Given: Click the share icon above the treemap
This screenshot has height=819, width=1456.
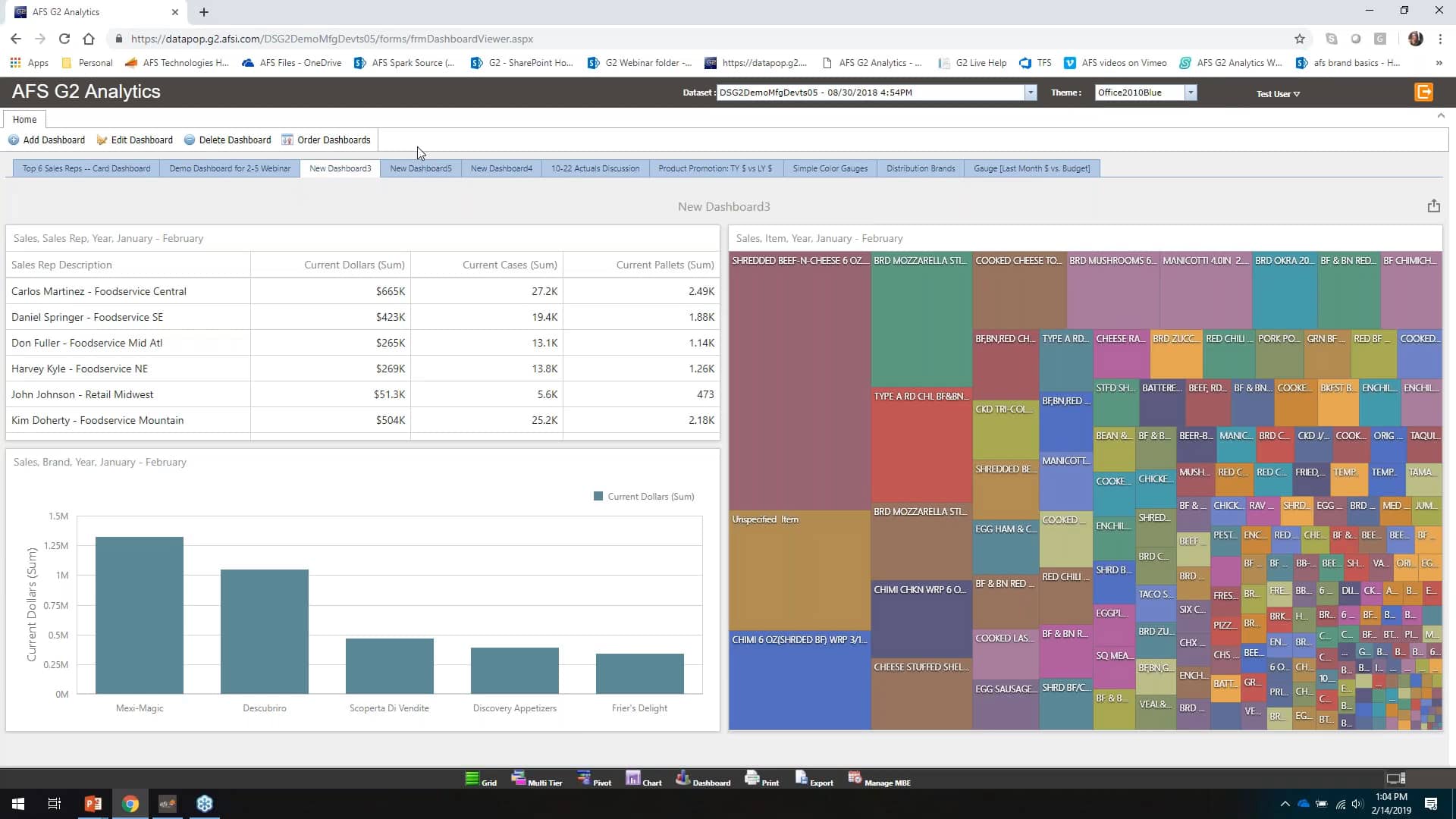Looking at the screenshot, I should point(1433,206).
